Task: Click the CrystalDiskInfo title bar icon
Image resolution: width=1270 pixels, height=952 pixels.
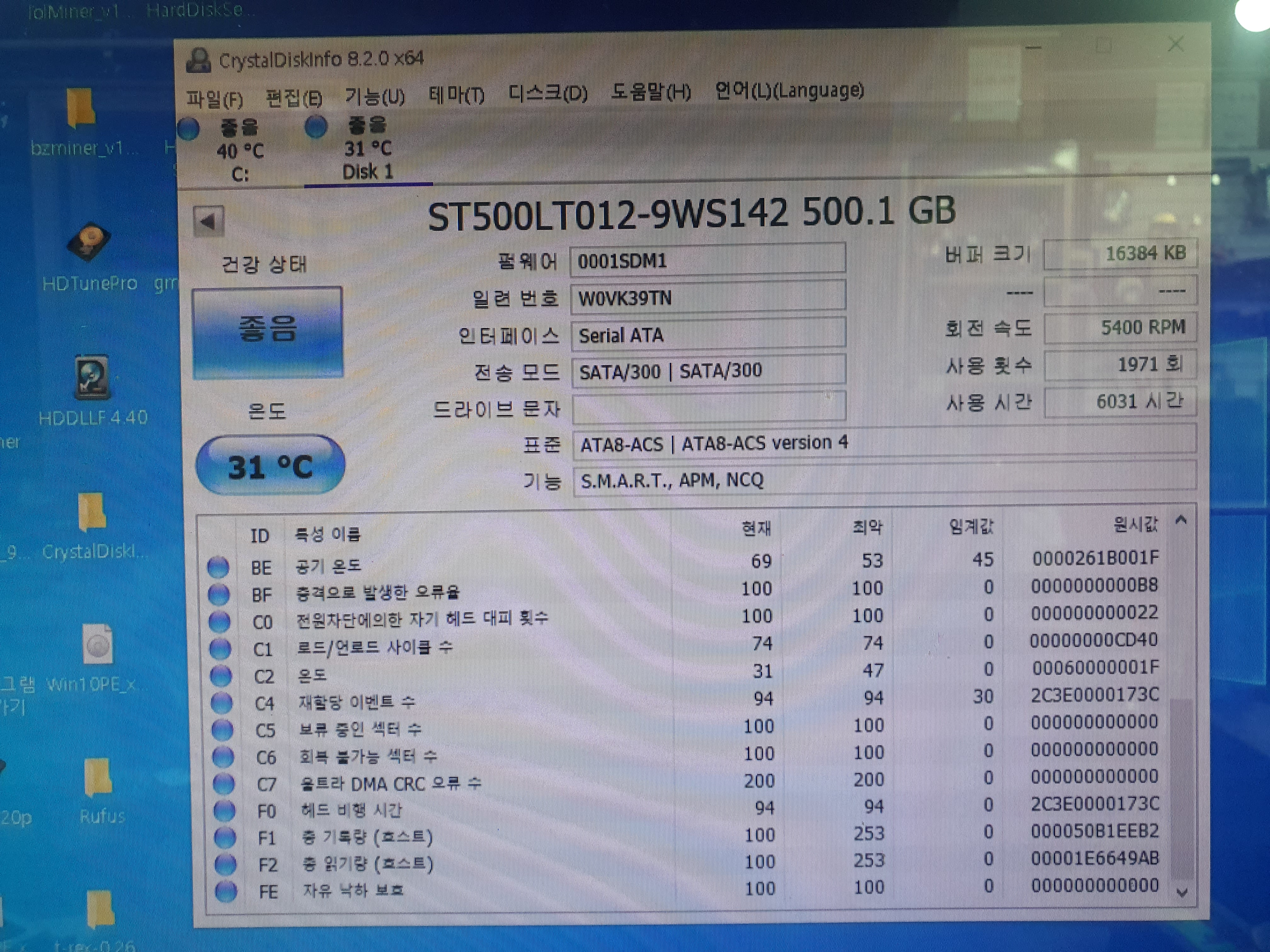Action: 198,60
